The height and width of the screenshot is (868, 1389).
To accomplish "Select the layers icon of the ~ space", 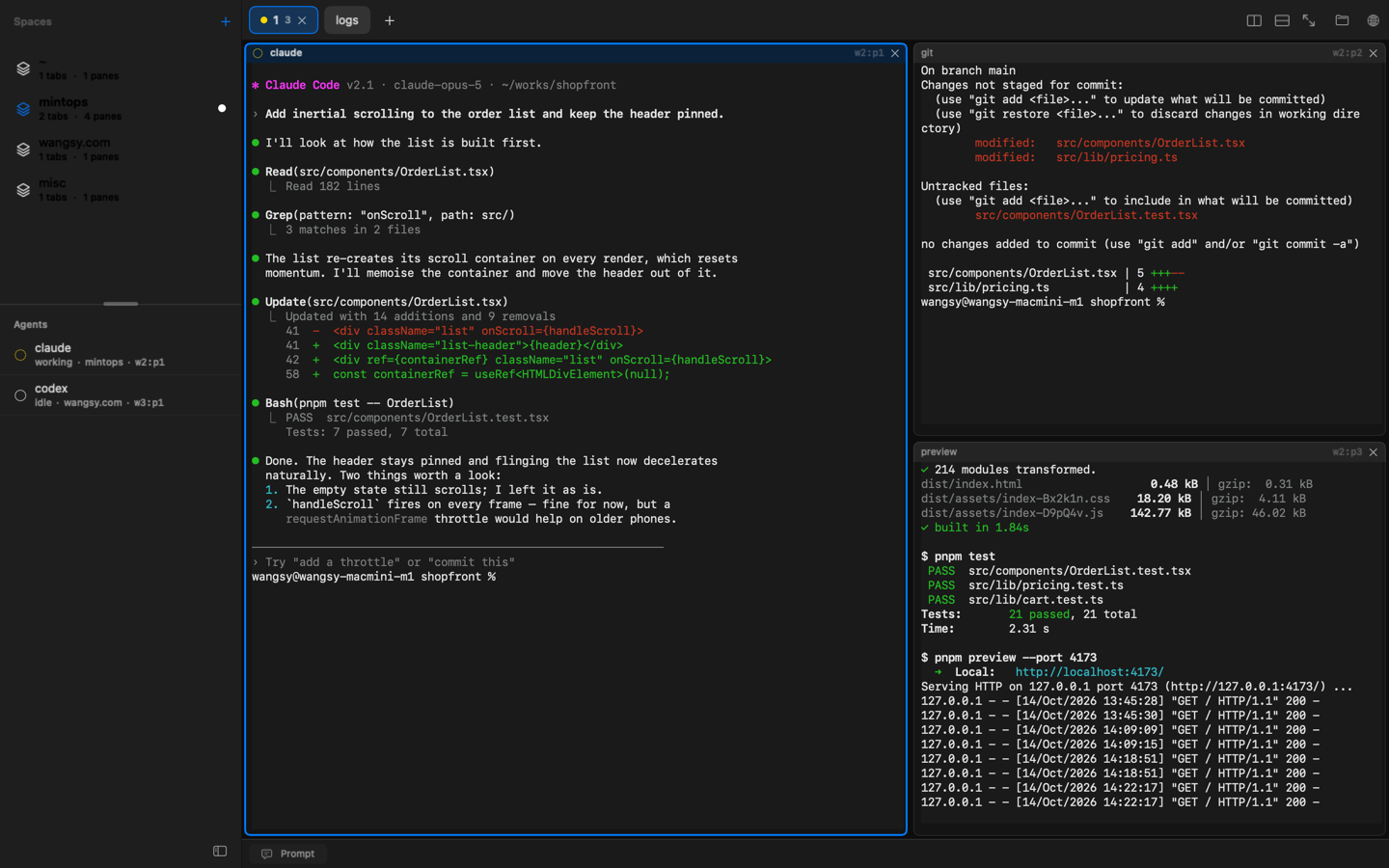I will (x=23, y=68).
